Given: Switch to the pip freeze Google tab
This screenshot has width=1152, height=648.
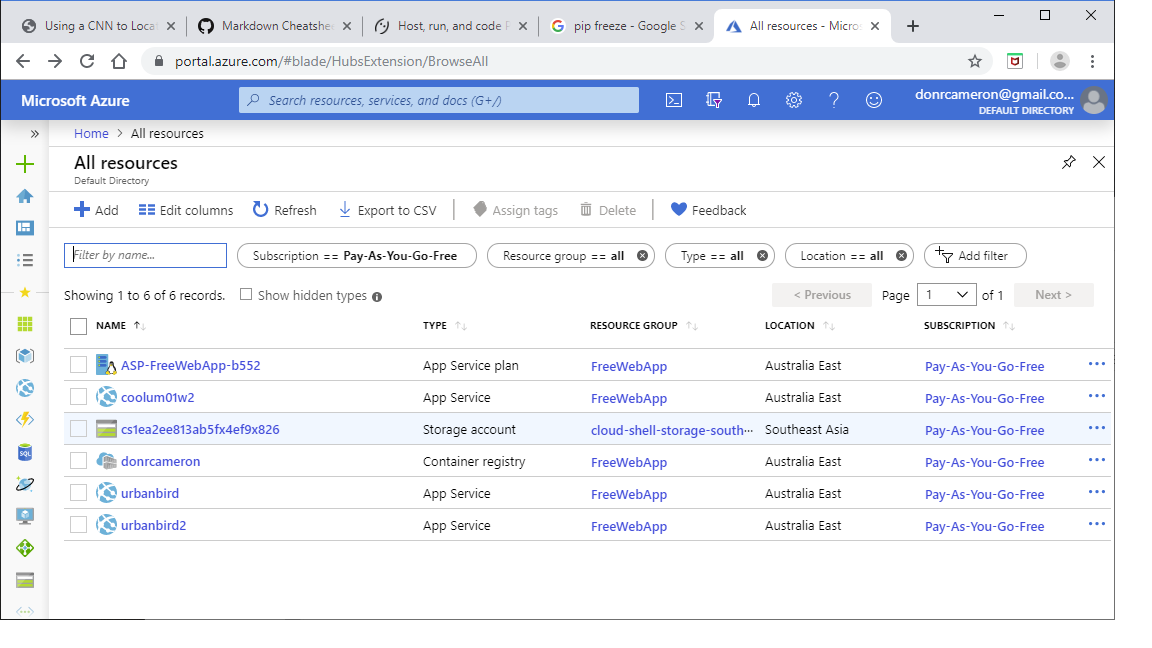Looking at the screenshot, I should [x=627, y=26].
